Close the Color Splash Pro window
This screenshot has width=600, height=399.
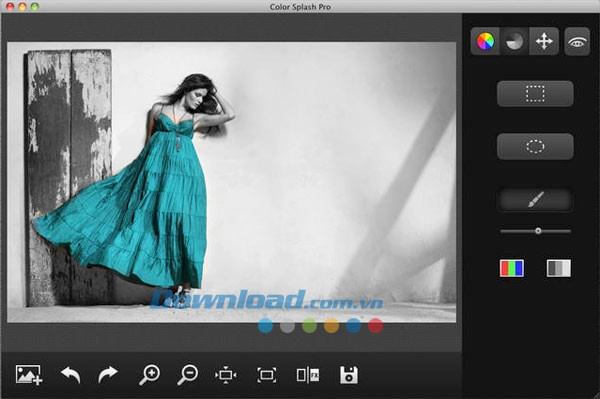pyautogui.click(x=10, y=7)
